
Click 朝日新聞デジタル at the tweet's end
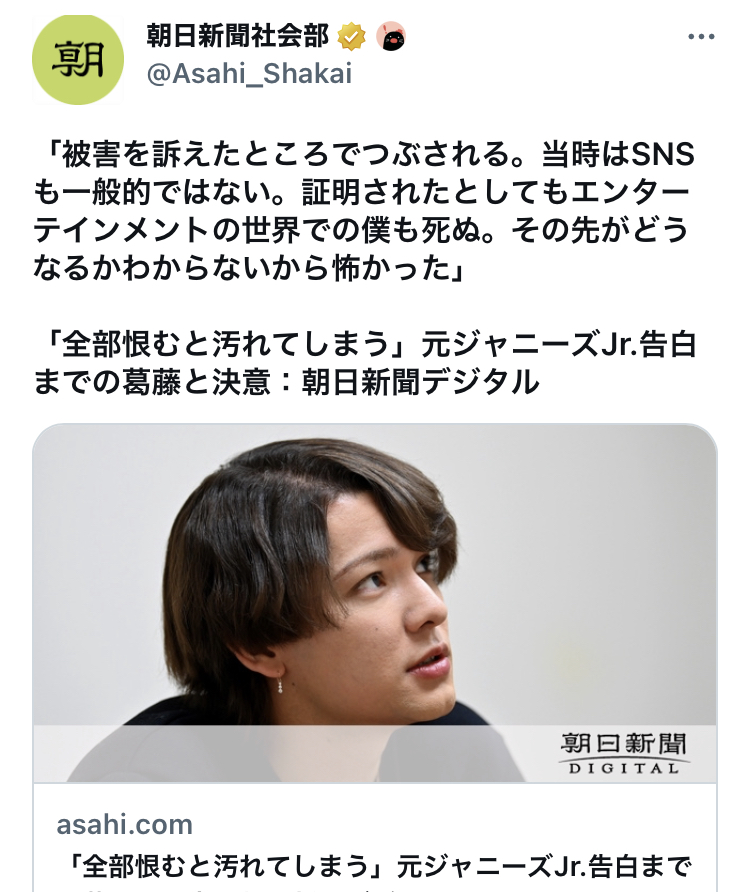click(x=421, y=382)
